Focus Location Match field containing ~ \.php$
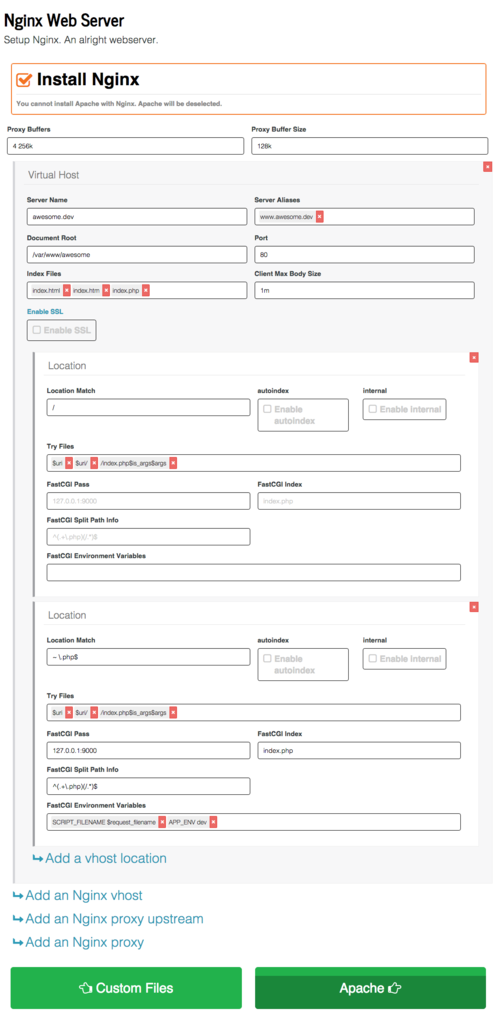 [x=148, y=657]
